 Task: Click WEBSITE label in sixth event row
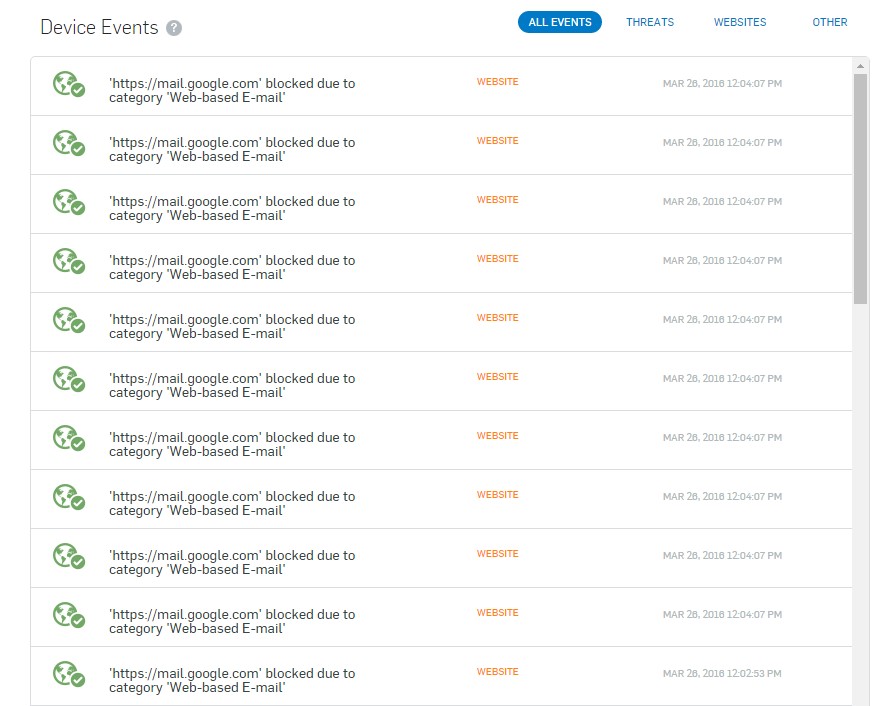(x=497, y=377)
